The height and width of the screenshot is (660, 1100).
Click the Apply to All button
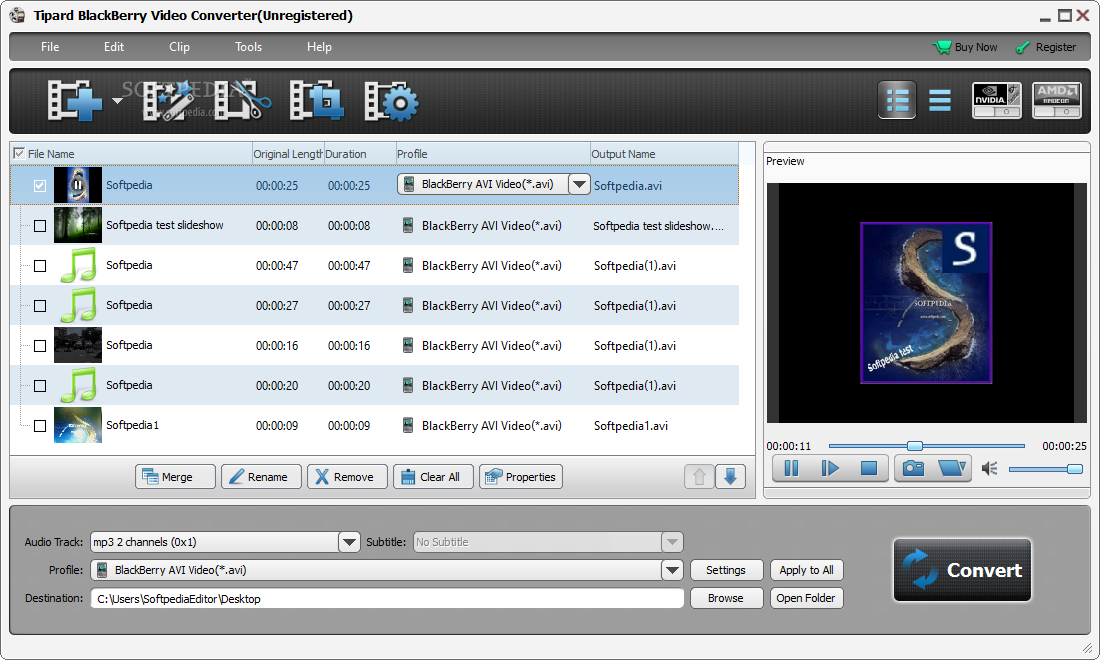[x=806, y=570]
